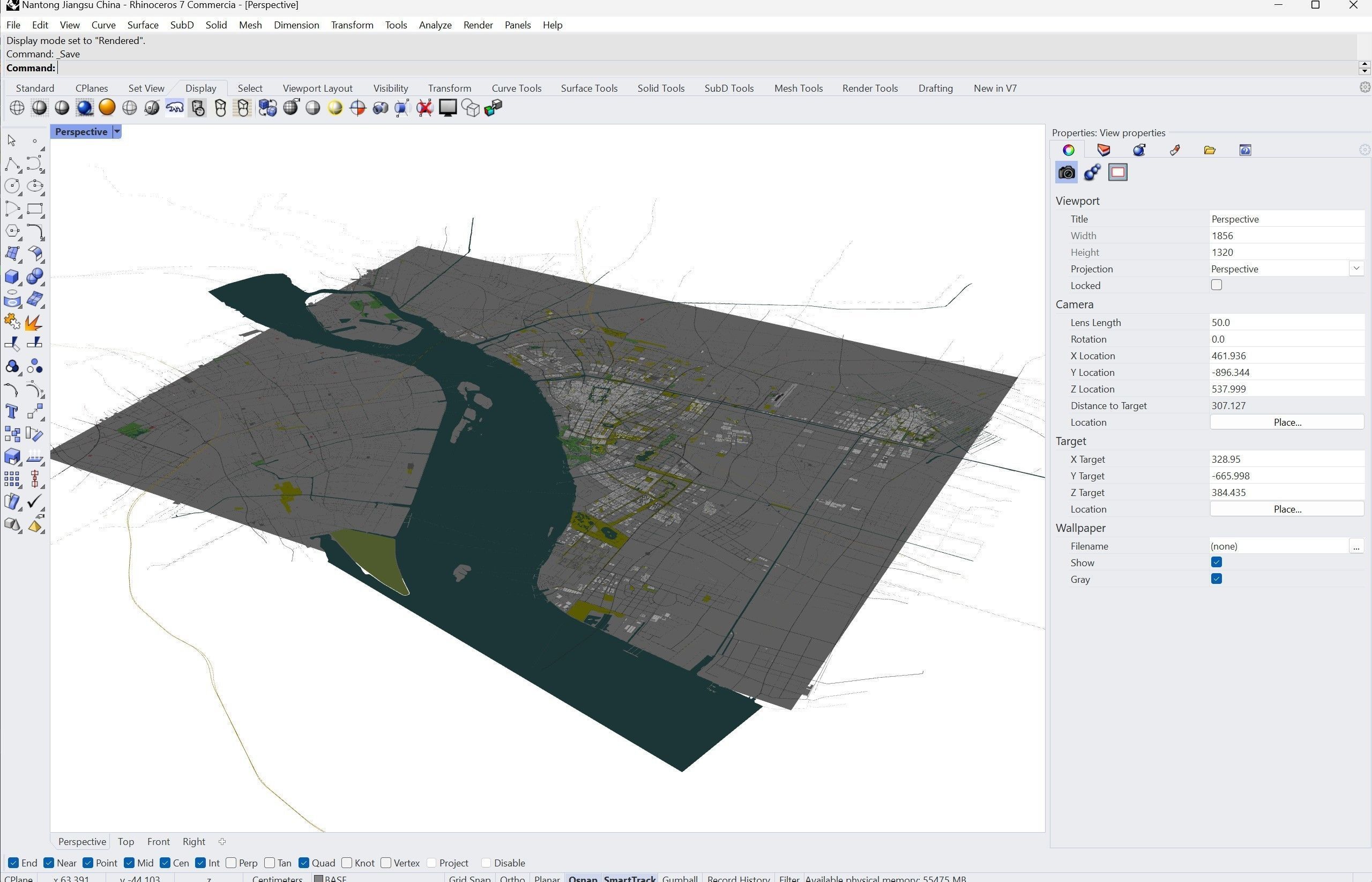Open the Help panel icon in Properties
Screen dimensions: 1372x882
[x=1245, y=150]
